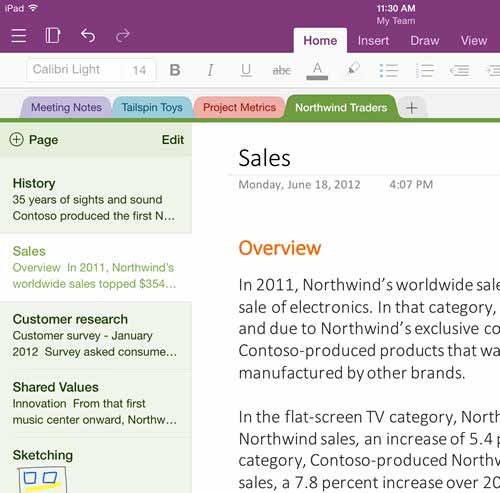Apply bulleted list formatting
This screenshot has height=493, width=500.
[x=389, y=70]
